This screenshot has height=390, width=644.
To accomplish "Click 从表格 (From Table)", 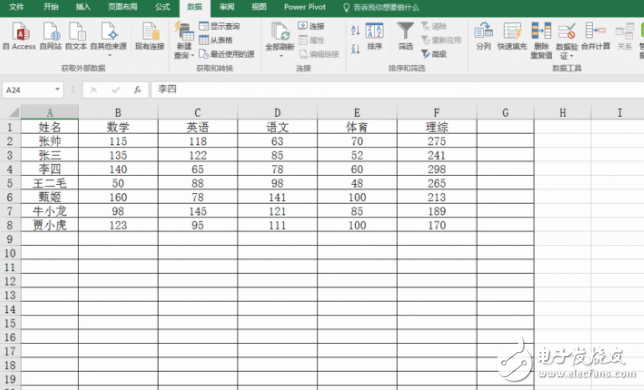I will (216, 40).
